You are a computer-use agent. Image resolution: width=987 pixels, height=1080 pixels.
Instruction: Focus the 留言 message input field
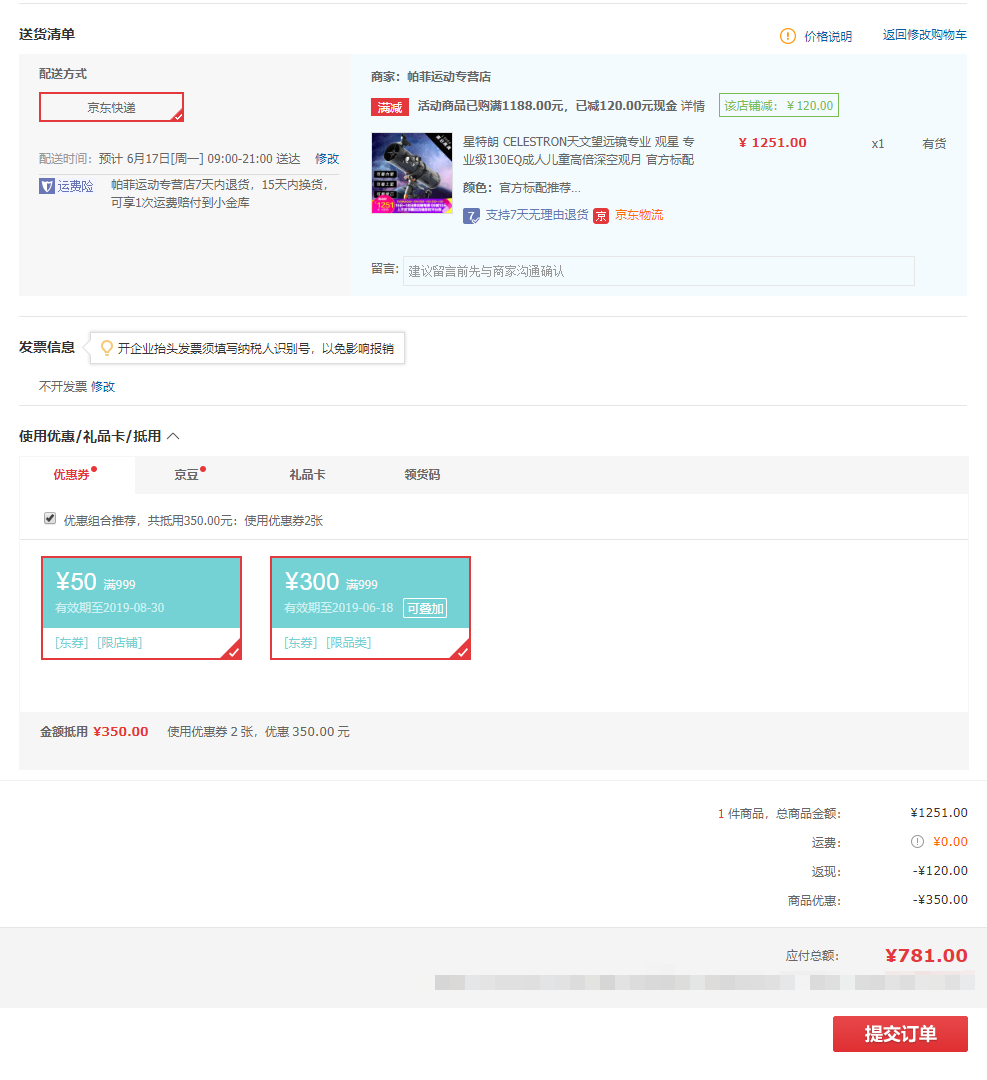coord(658,271)
